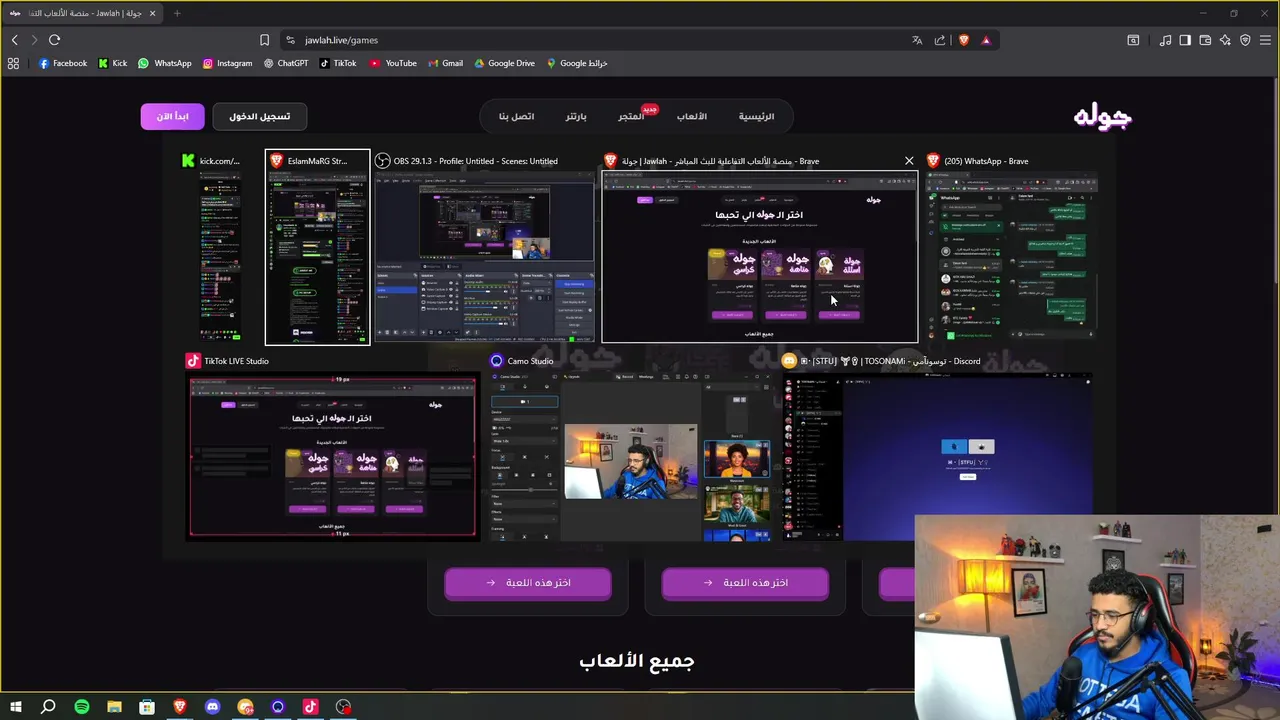Open the Kick bookmark
Image resolution: width=1280 pixels, height=720 pixels.
pyautogui.click(x=112, y=63)
